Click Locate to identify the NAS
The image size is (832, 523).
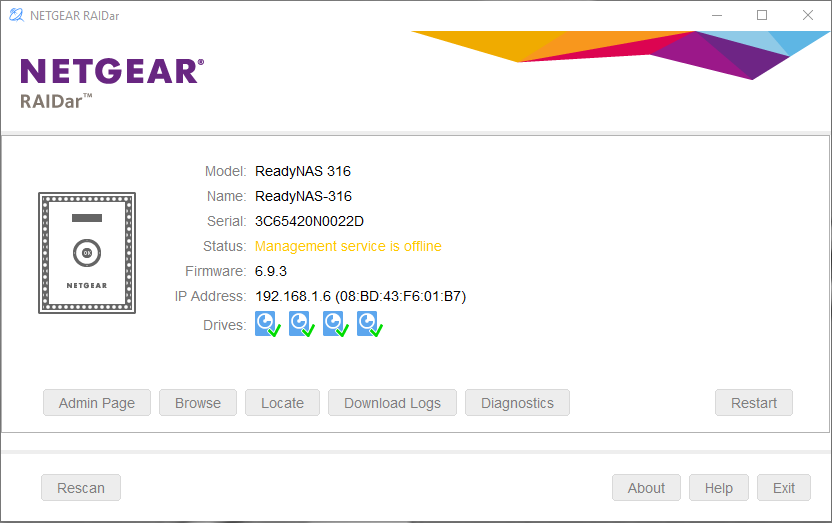pyautogui.click(x=282, y=403)
